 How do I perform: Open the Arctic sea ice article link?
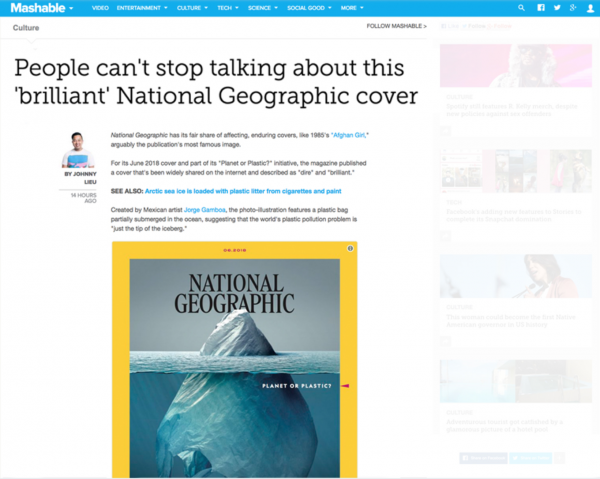tap(243, 191)
